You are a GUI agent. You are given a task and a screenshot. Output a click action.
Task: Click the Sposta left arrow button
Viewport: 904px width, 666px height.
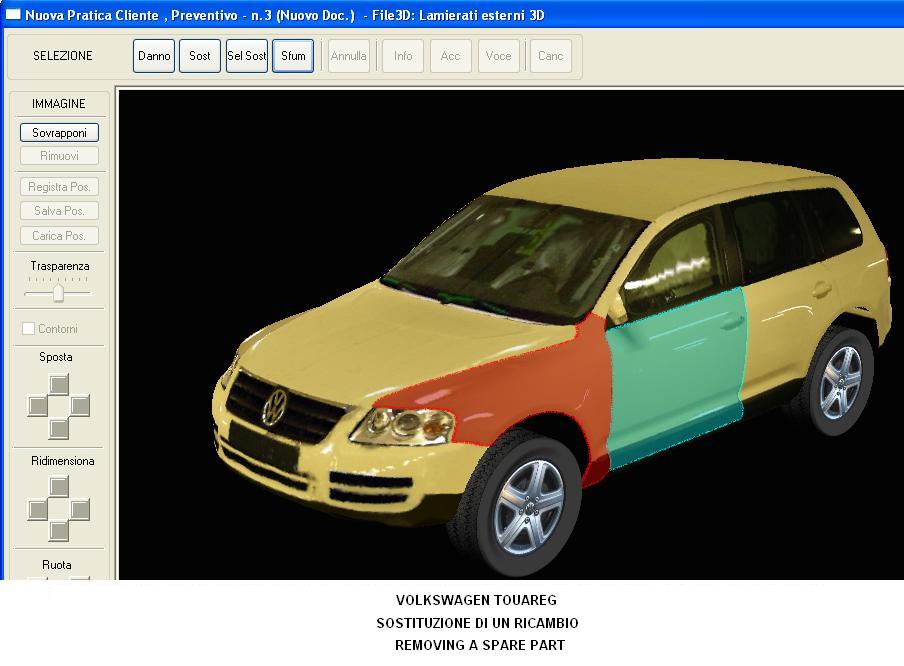point(38,406)
